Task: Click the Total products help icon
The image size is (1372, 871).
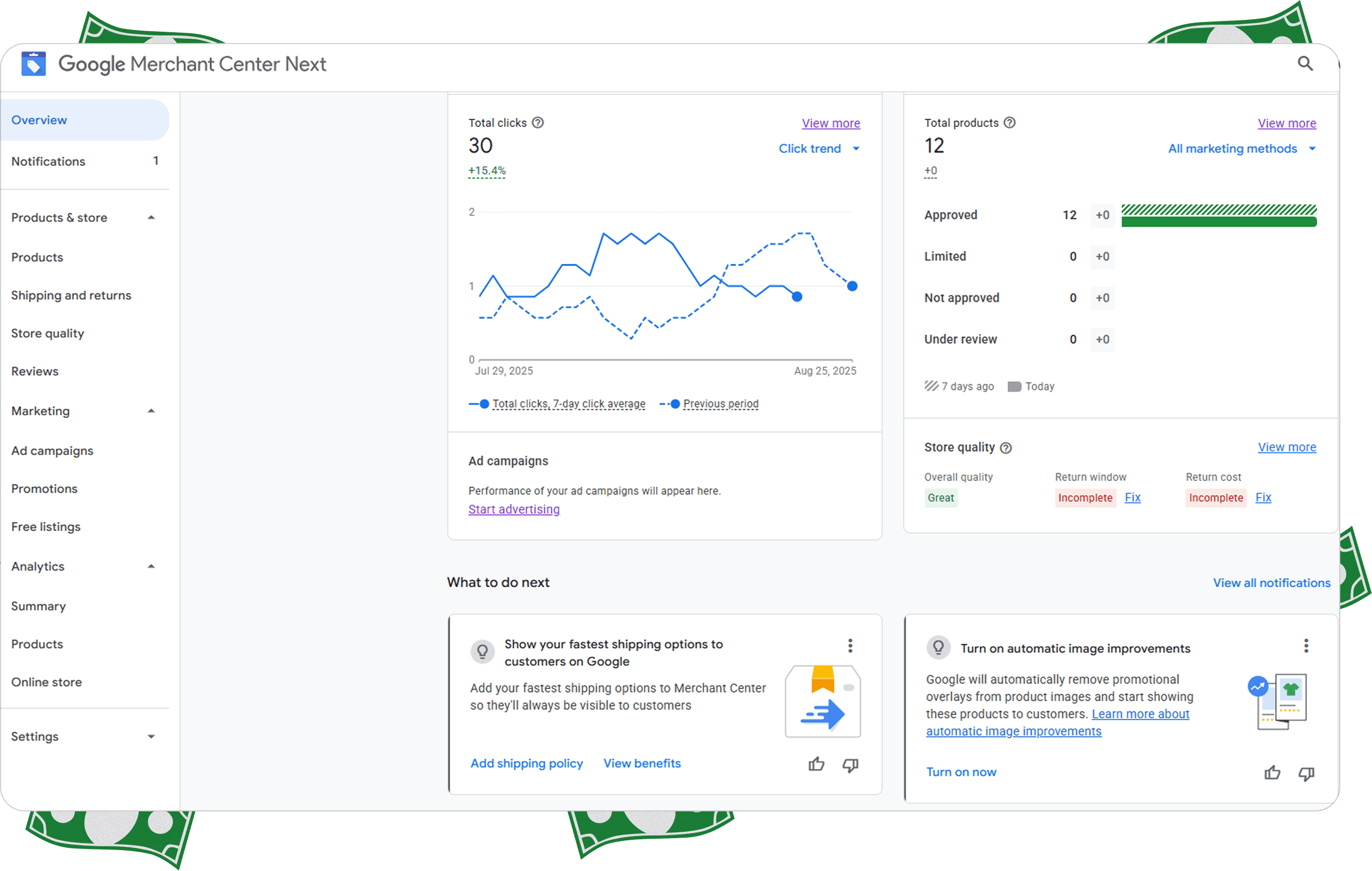Action: point(1010,123)
